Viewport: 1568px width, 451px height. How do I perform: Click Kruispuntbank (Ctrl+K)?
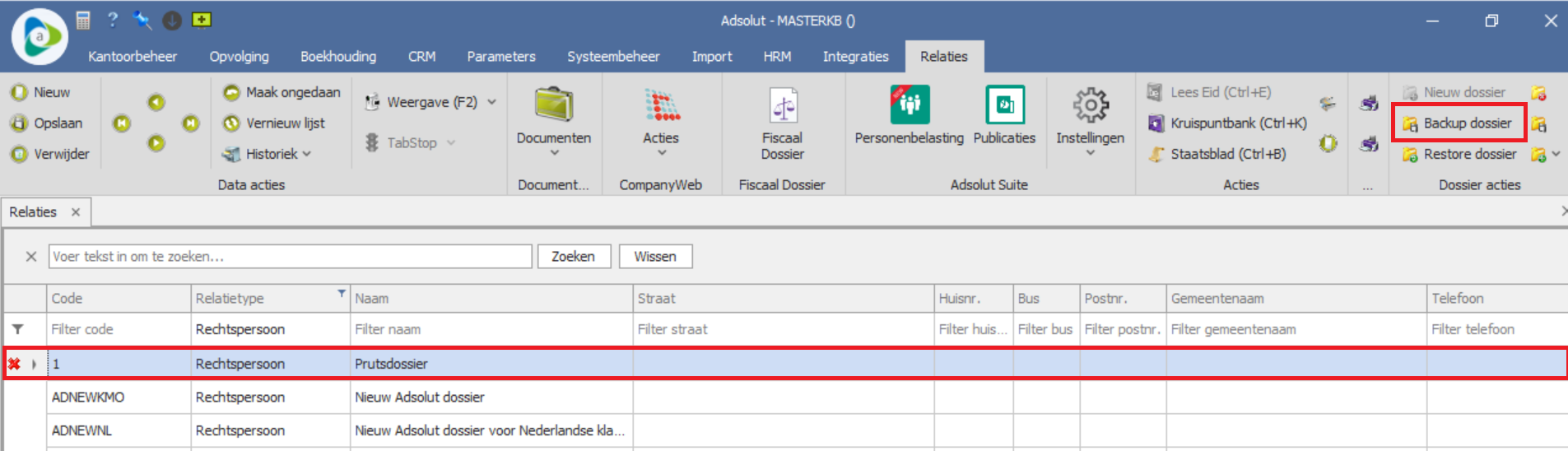(1227, 123)
